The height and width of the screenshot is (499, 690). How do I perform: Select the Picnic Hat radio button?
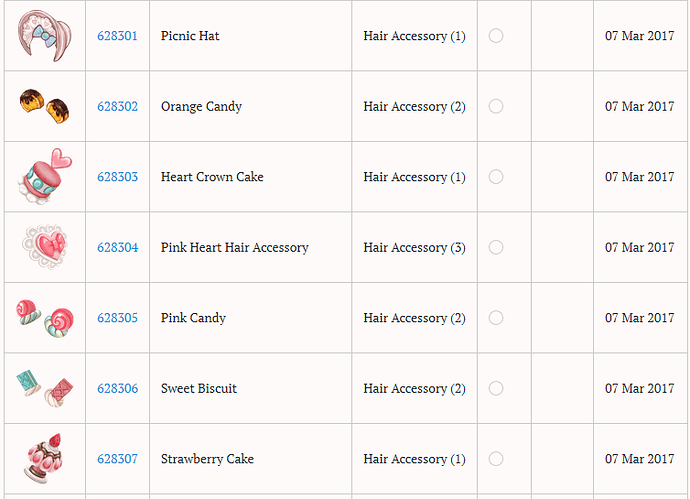pyautogui.click(x=496, y=36)
